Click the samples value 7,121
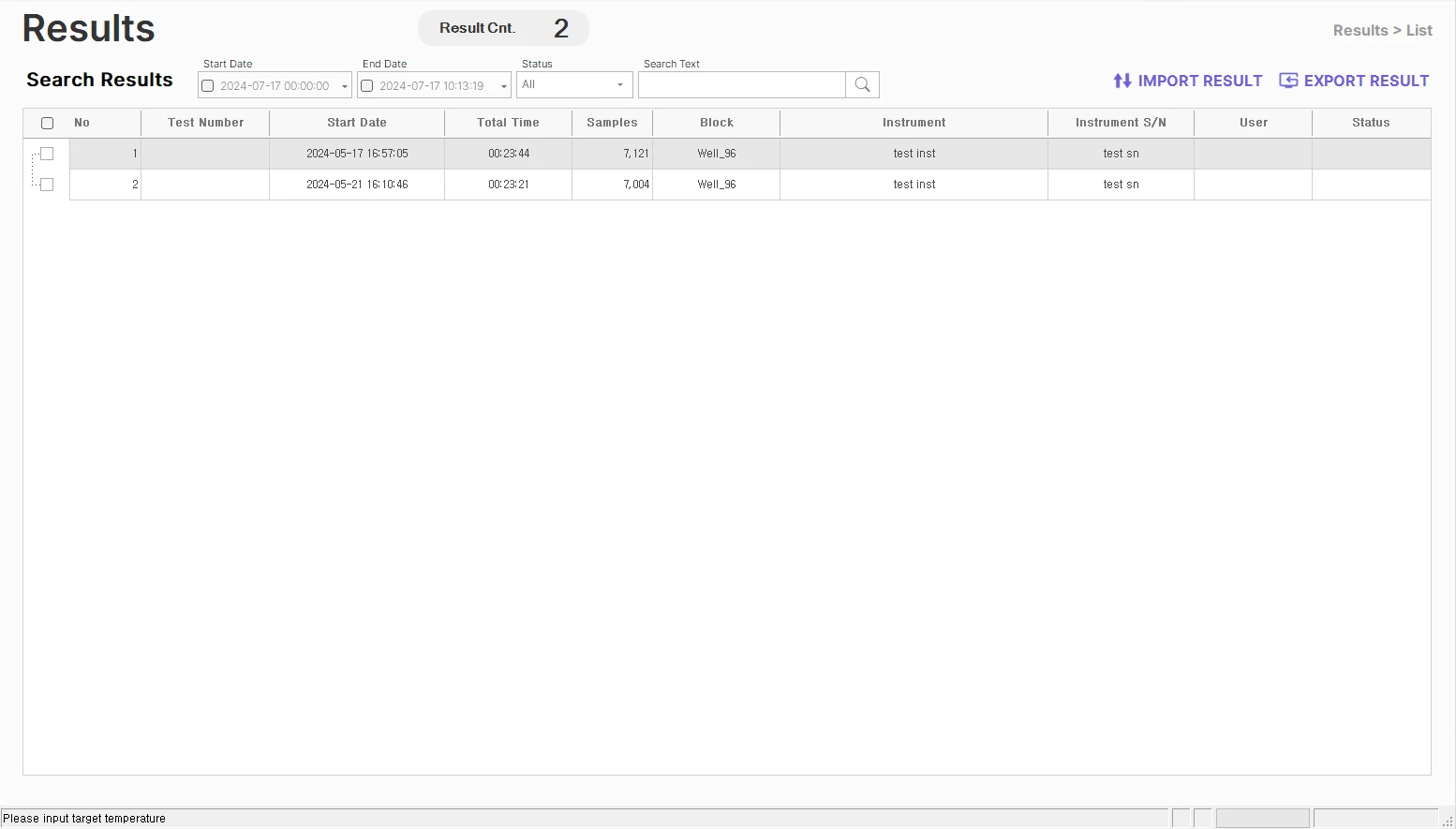Screen dimensions: 1456x829 tap(636, 154)
